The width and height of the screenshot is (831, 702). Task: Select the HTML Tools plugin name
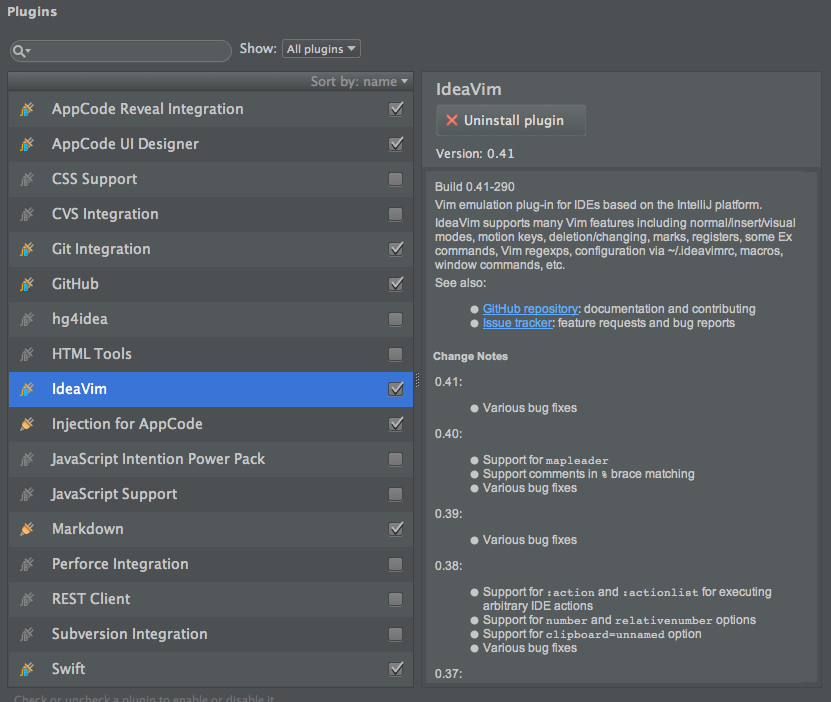pos(92,354)
